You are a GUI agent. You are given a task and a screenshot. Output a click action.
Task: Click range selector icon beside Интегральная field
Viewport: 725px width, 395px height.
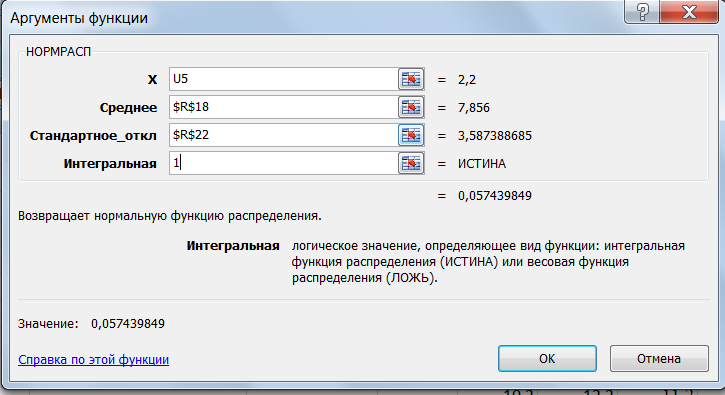click(411, 163)
